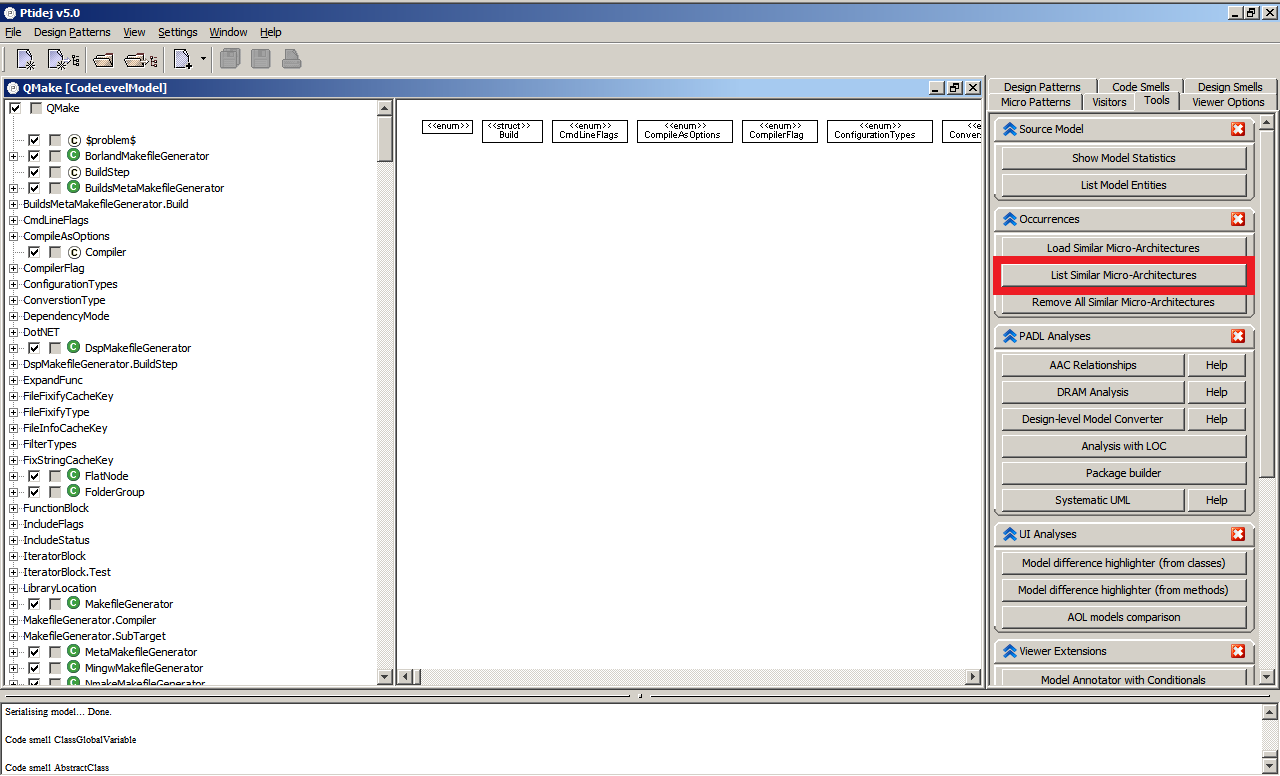The width and height of the screenshot is (1280, 776).
Task: Click the List Model Entities button
Action: [1122, 184]
